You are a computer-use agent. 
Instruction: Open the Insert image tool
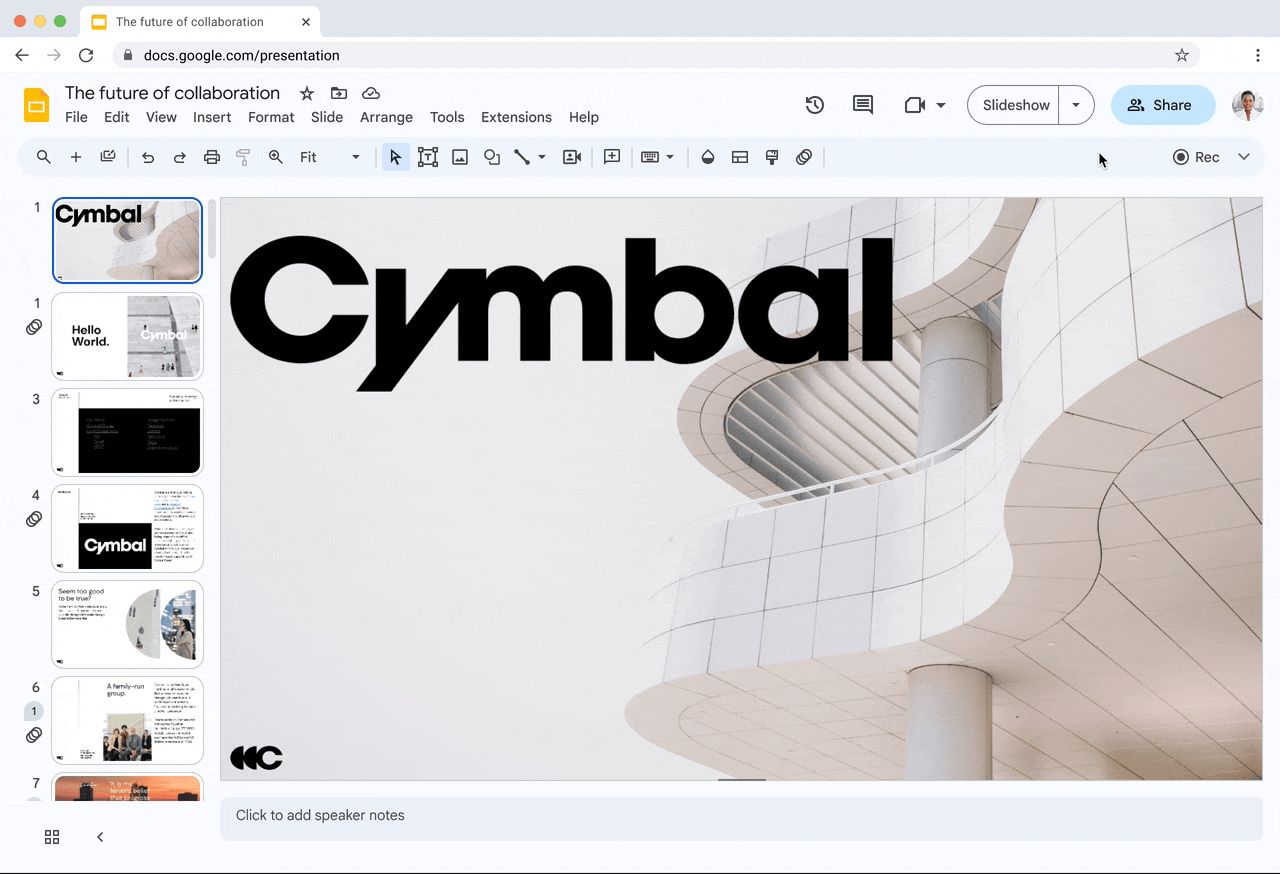point(459,157)
